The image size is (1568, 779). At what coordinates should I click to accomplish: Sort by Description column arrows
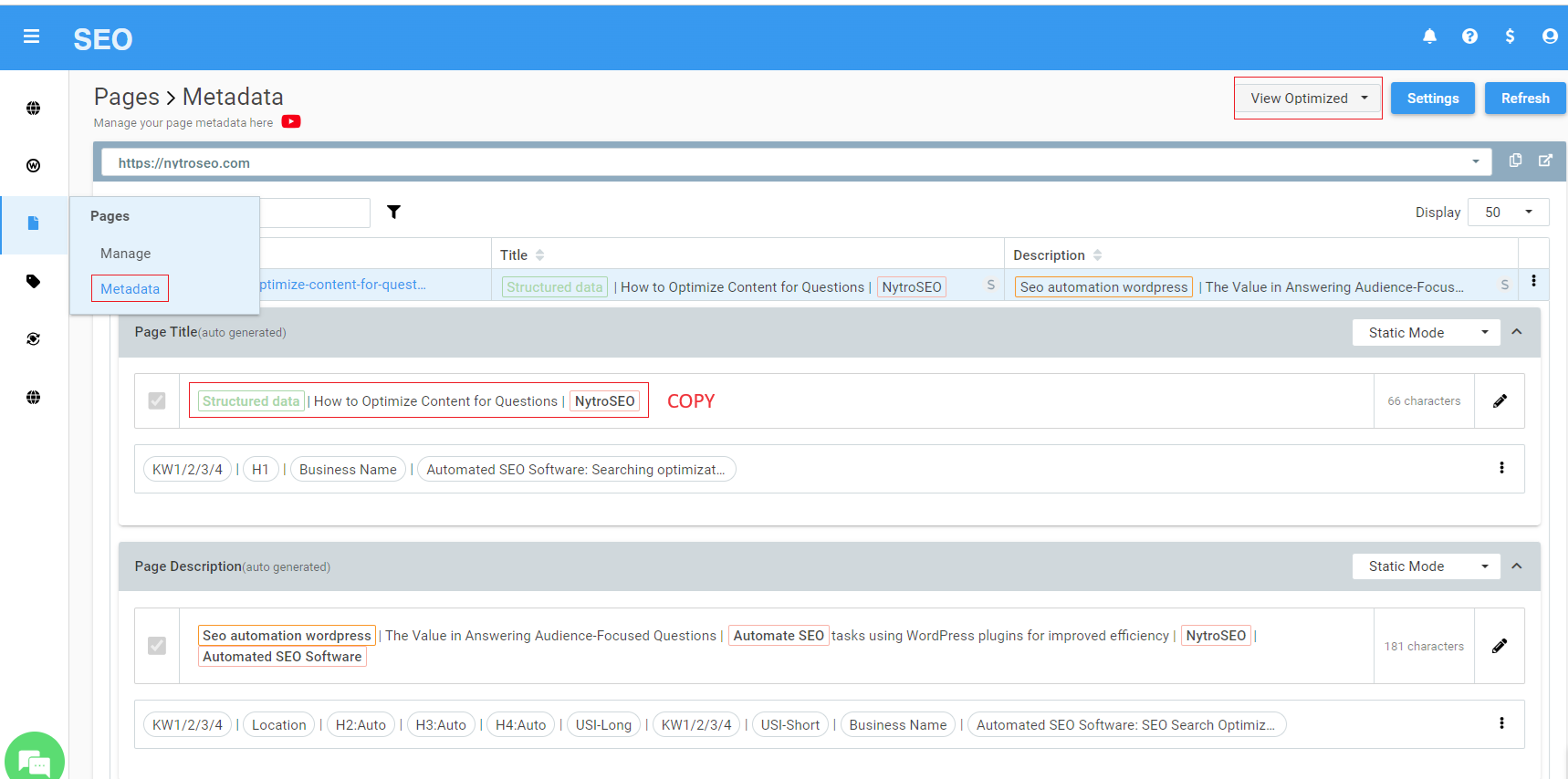[x=1097, y=255]
